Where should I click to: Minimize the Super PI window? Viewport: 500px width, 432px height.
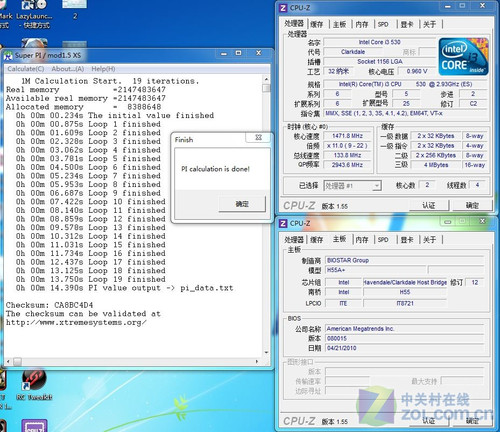coord(224,53)
